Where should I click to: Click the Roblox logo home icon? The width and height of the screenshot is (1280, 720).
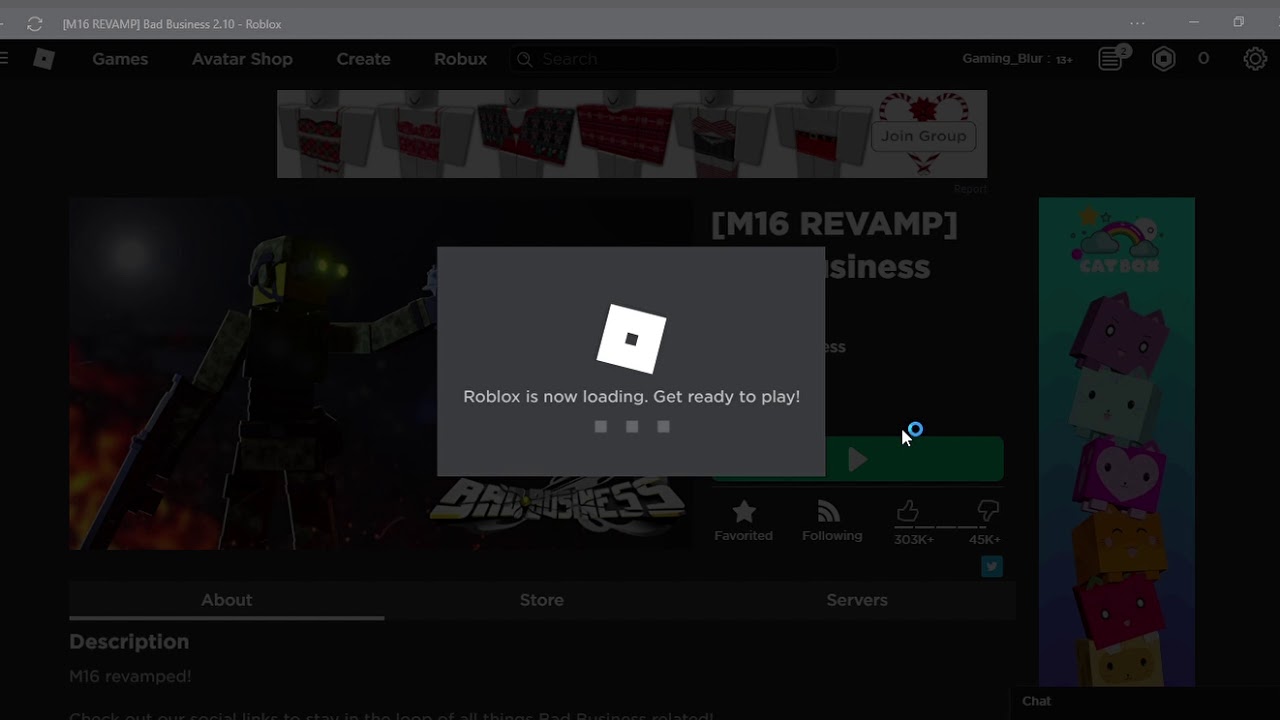pos(43,59)
